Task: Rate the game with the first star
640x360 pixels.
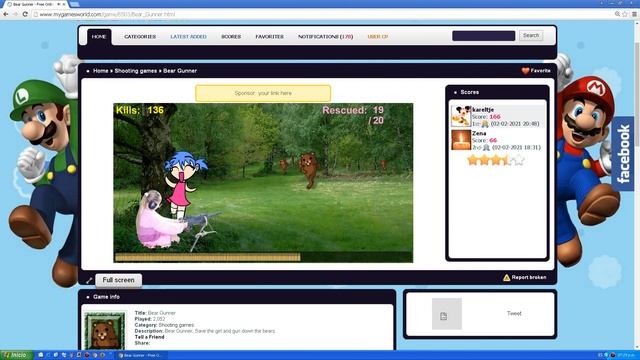Action: click(x=473, y=160)
